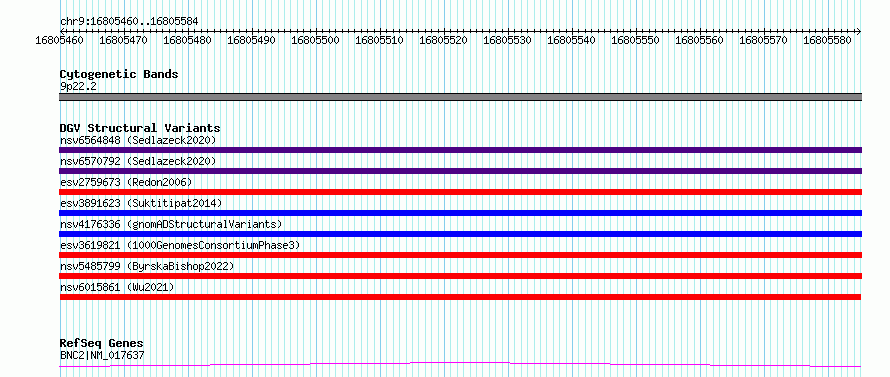Viewport: 890px width, 377px height.
Task: Click the 9p22.2 band label
Action: coord(78,86)
